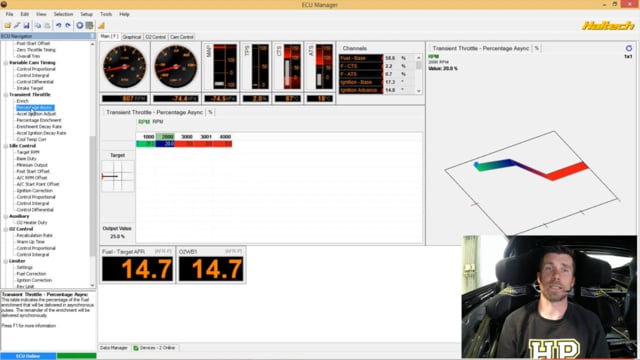
Task: Click the redo arrow toolbar icon
Action: pos(68,25)
